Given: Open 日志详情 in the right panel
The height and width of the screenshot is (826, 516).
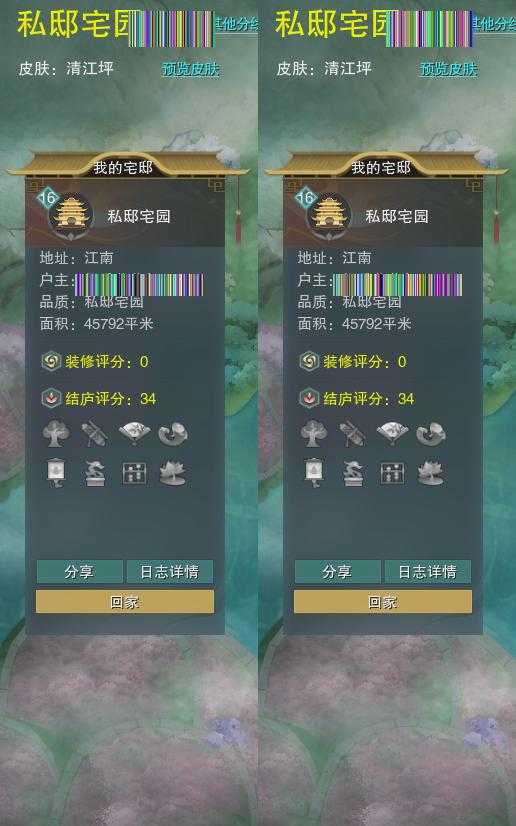Looking at the screenshot, I should tap(428, 572).
